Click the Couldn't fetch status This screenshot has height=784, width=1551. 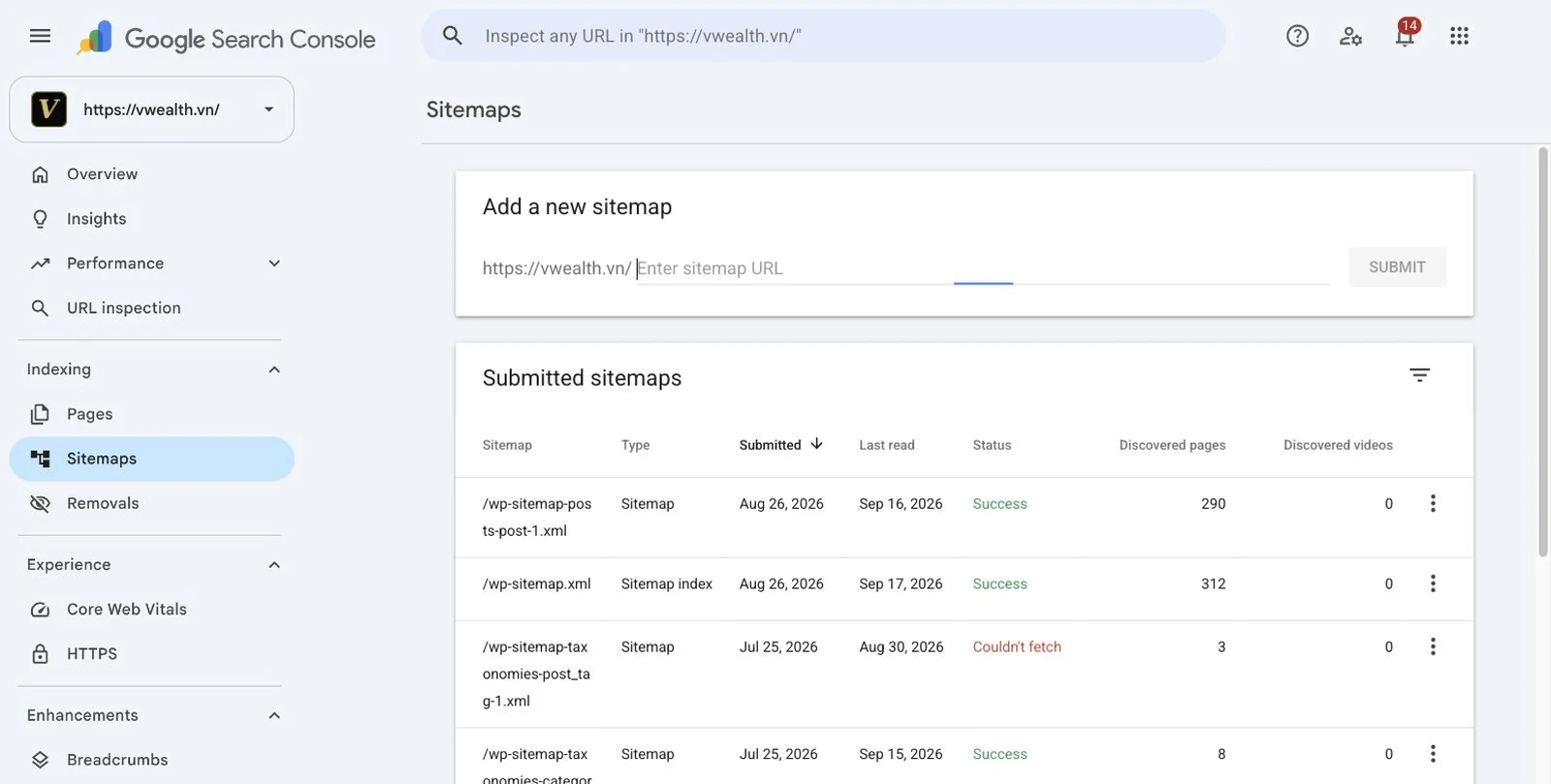(x=1017, y=646)
